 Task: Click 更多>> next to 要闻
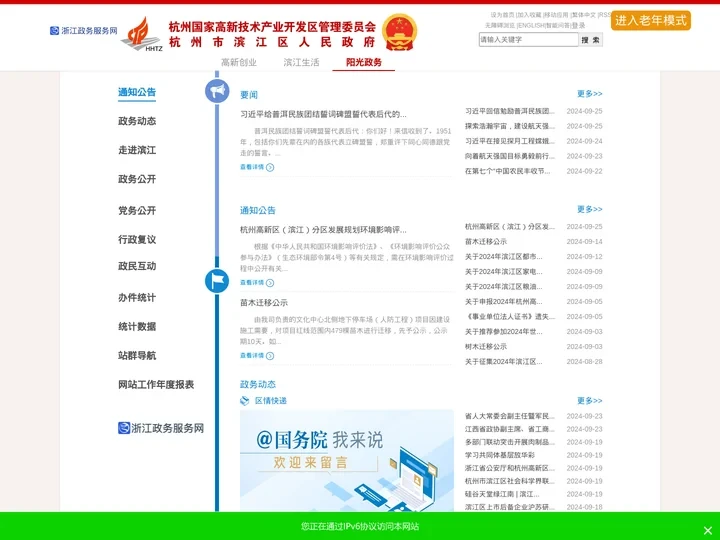click(x=590, y=94)
